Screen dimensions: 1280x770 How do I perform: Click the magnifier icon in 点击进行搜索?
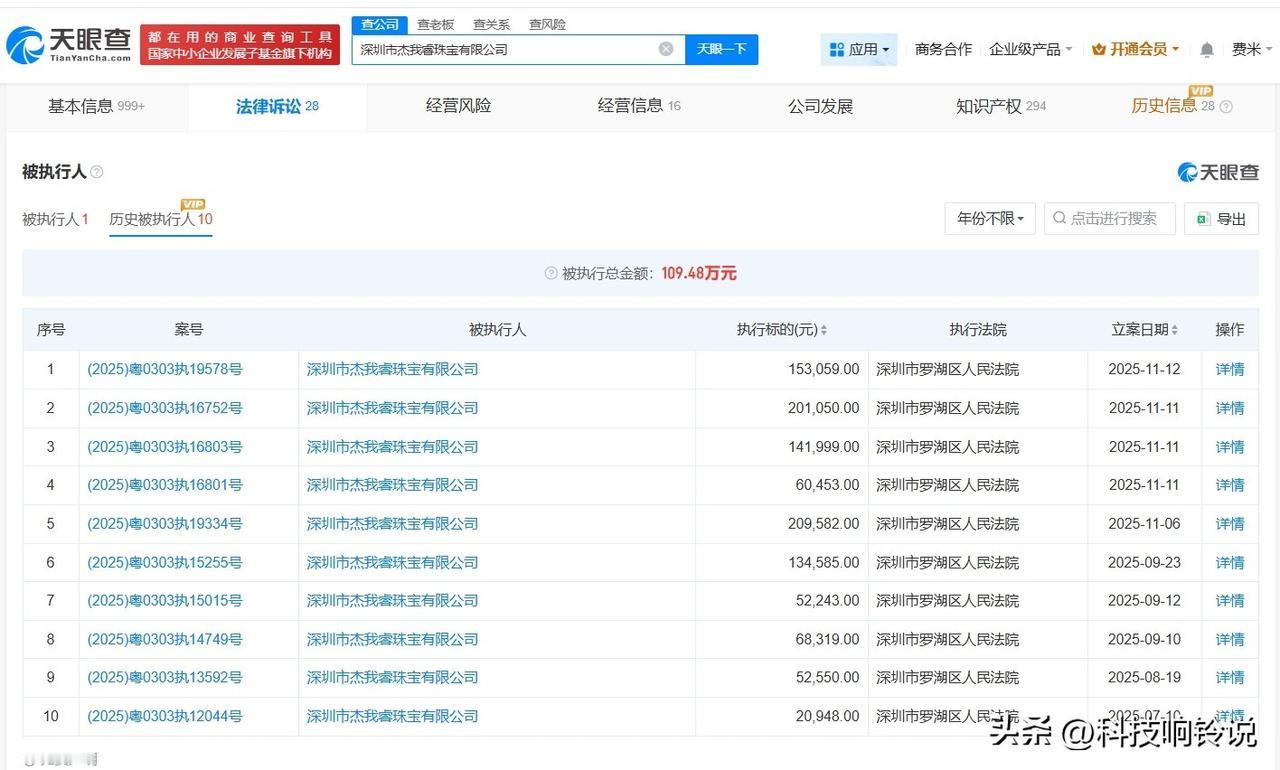(x=1059, y=218)
